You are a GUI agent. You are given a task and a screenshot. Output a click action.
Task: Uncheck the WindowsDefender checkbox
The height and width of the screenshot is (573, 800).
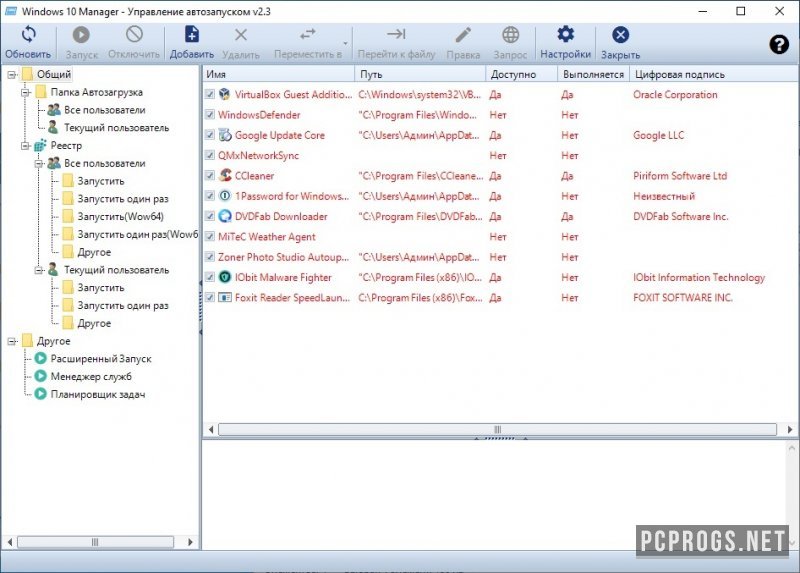click(210, 115)
